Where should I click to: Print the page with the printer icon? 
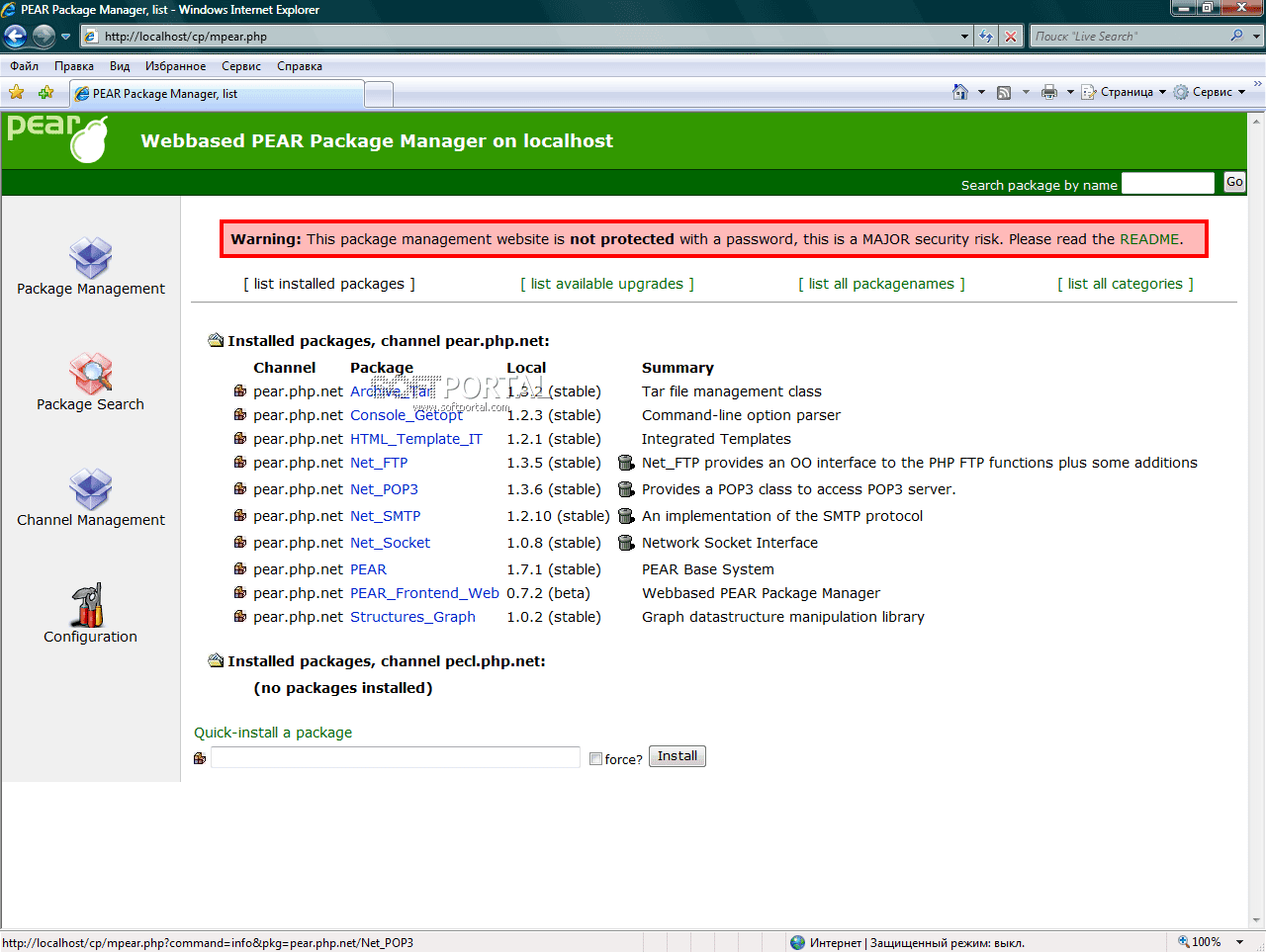tap(1049, 92)
